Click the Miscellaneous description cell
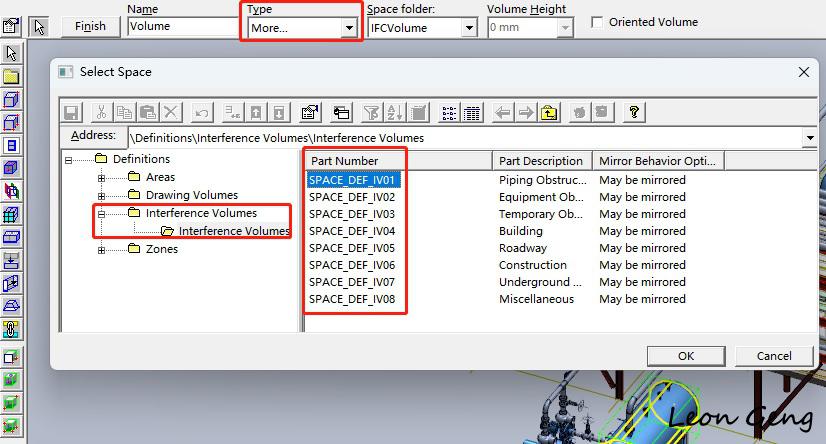Viewport: 826px width, 444px height. click(x=536, y=299)
